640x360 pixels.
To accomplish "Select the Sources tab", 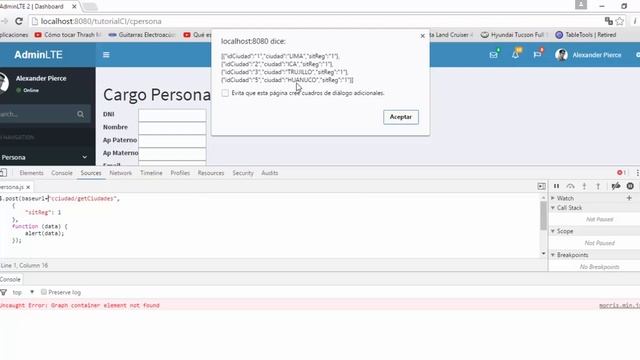I will (x=91, y=173).
